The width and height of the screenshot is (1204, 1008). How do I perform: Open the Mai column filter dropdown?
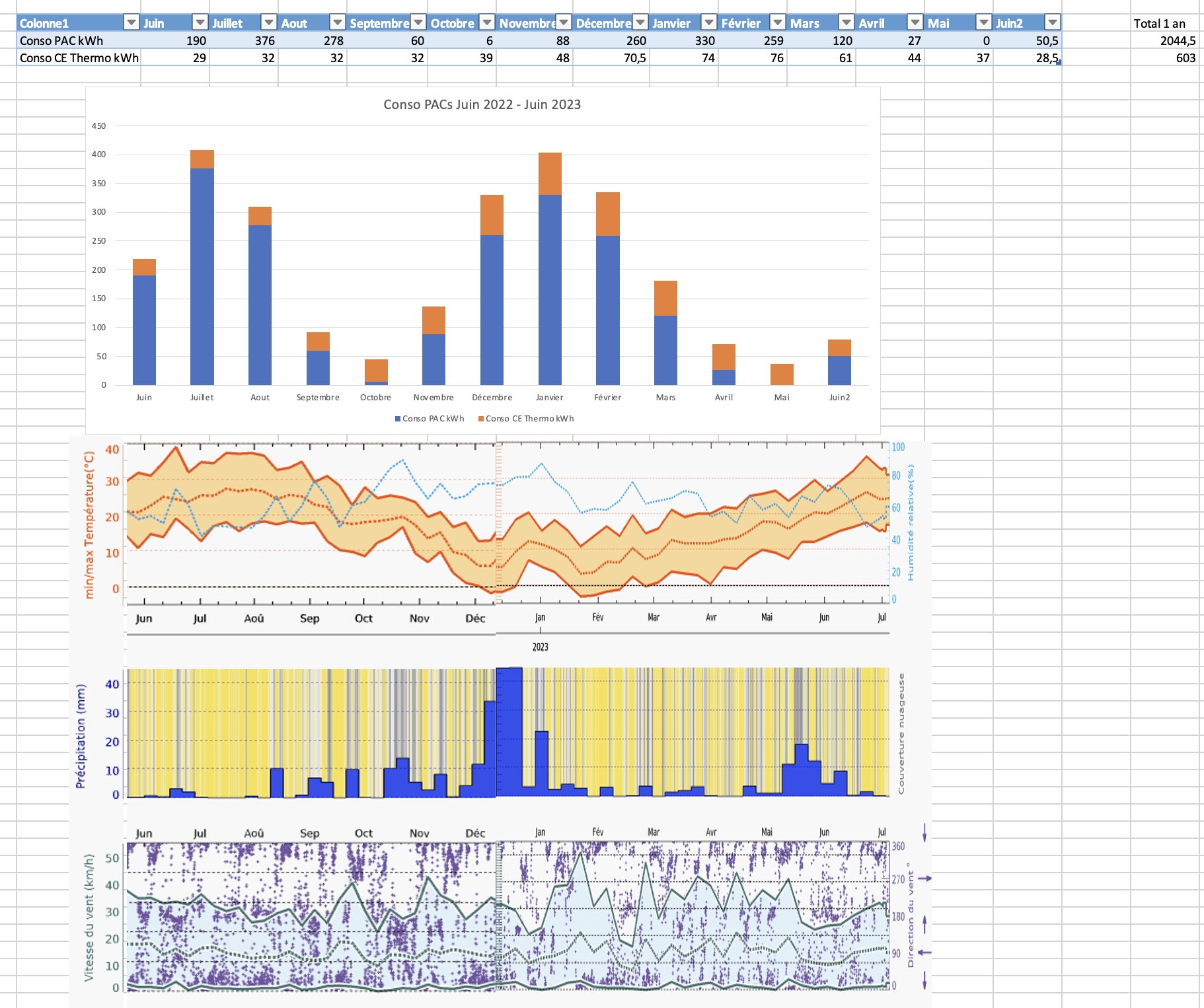(x=984, y=22)
